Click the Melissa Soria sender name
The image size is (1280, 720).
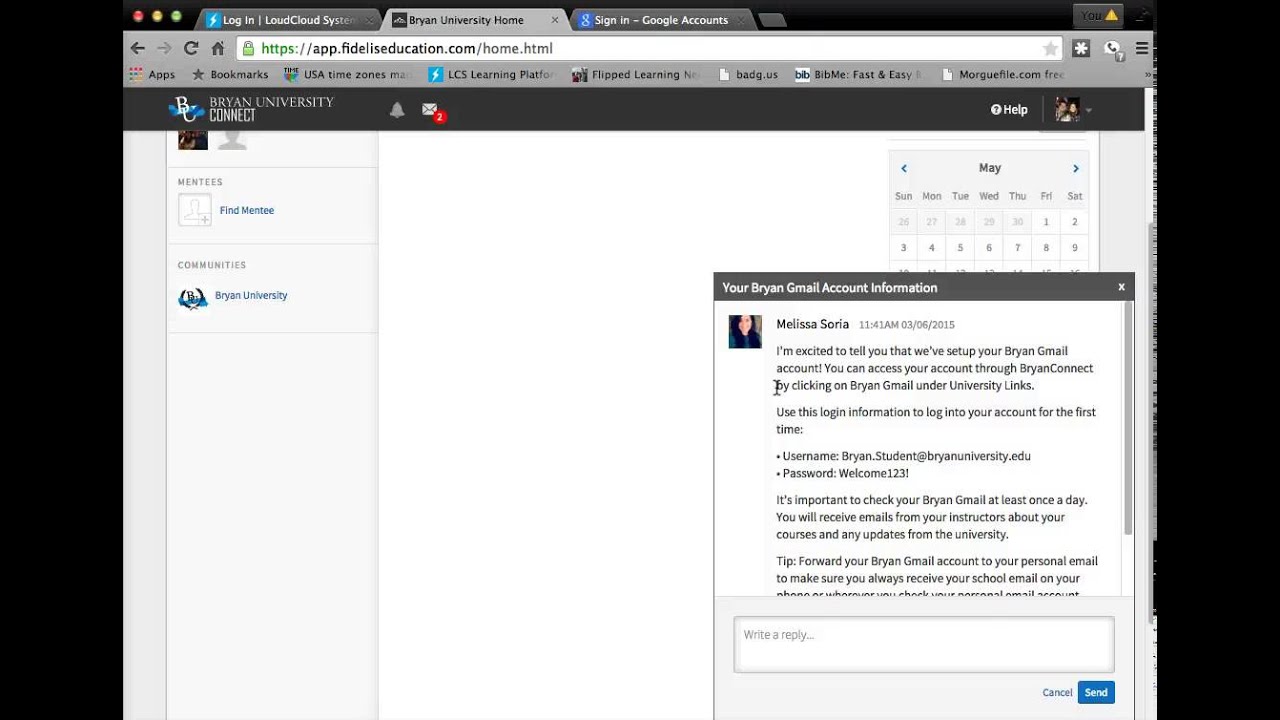[x=812, y=324]
